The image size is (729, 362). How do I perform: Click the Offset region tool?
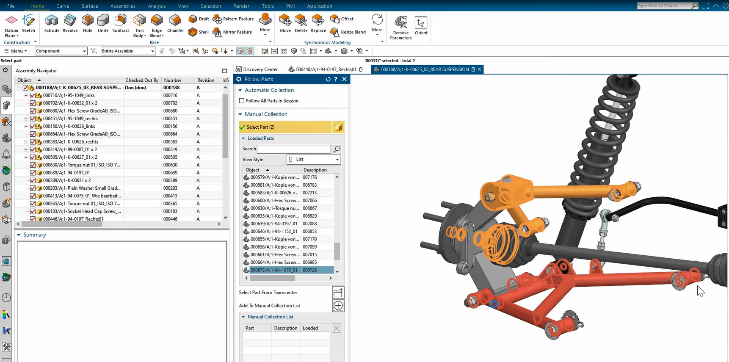[x=342, y=19]
